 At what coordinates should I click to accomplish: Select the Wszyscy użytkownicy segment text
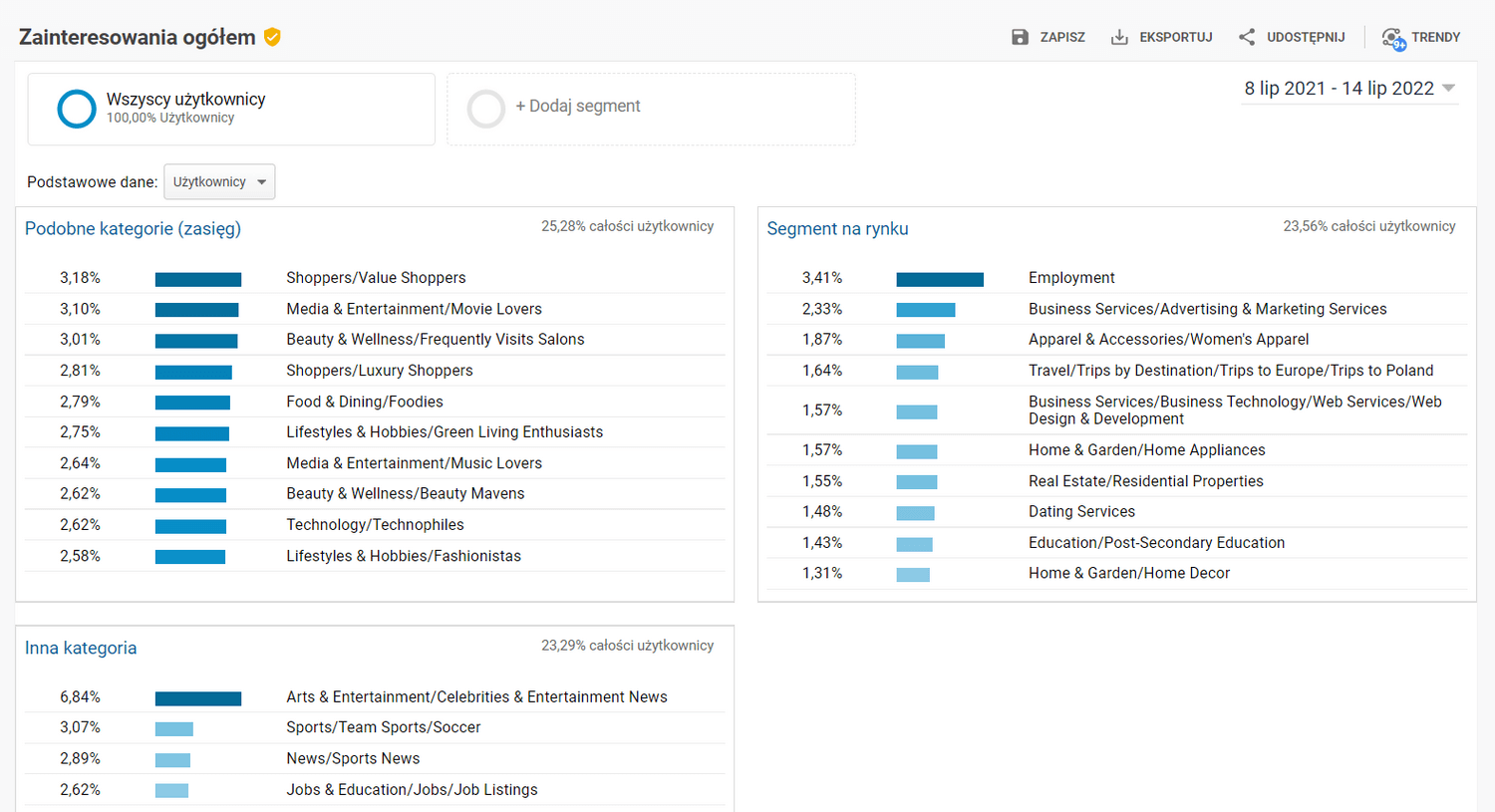click(185, 100)
